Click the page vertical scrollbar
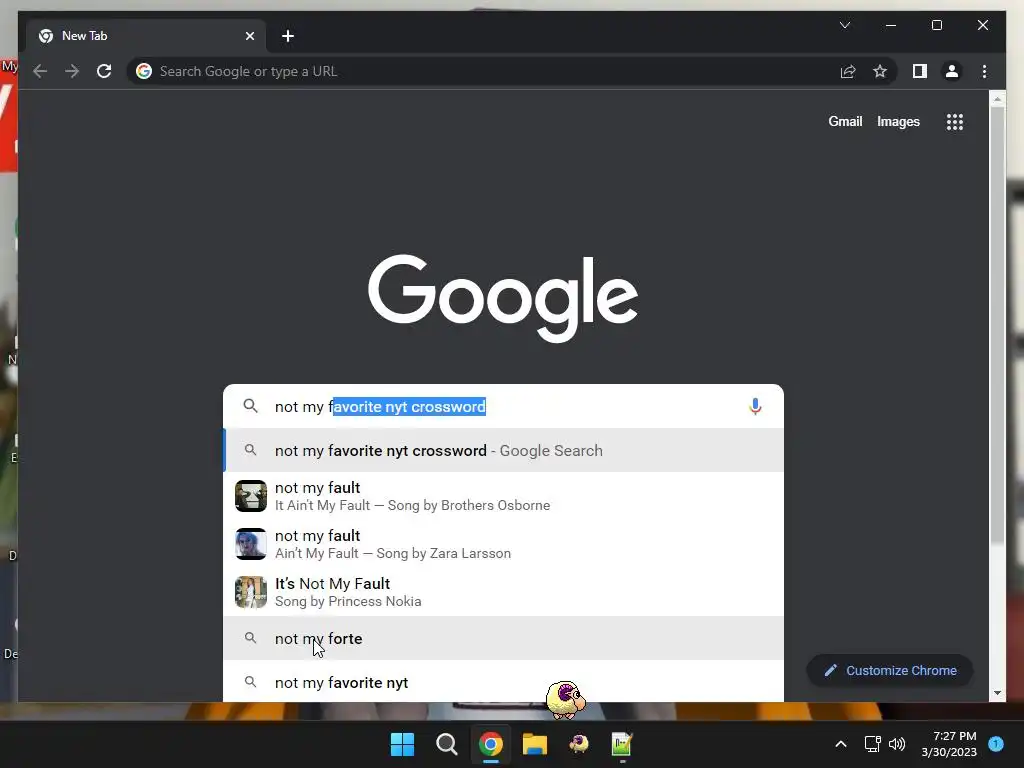This screenshot has height=768, width=1024. click(x=997, y=327)
